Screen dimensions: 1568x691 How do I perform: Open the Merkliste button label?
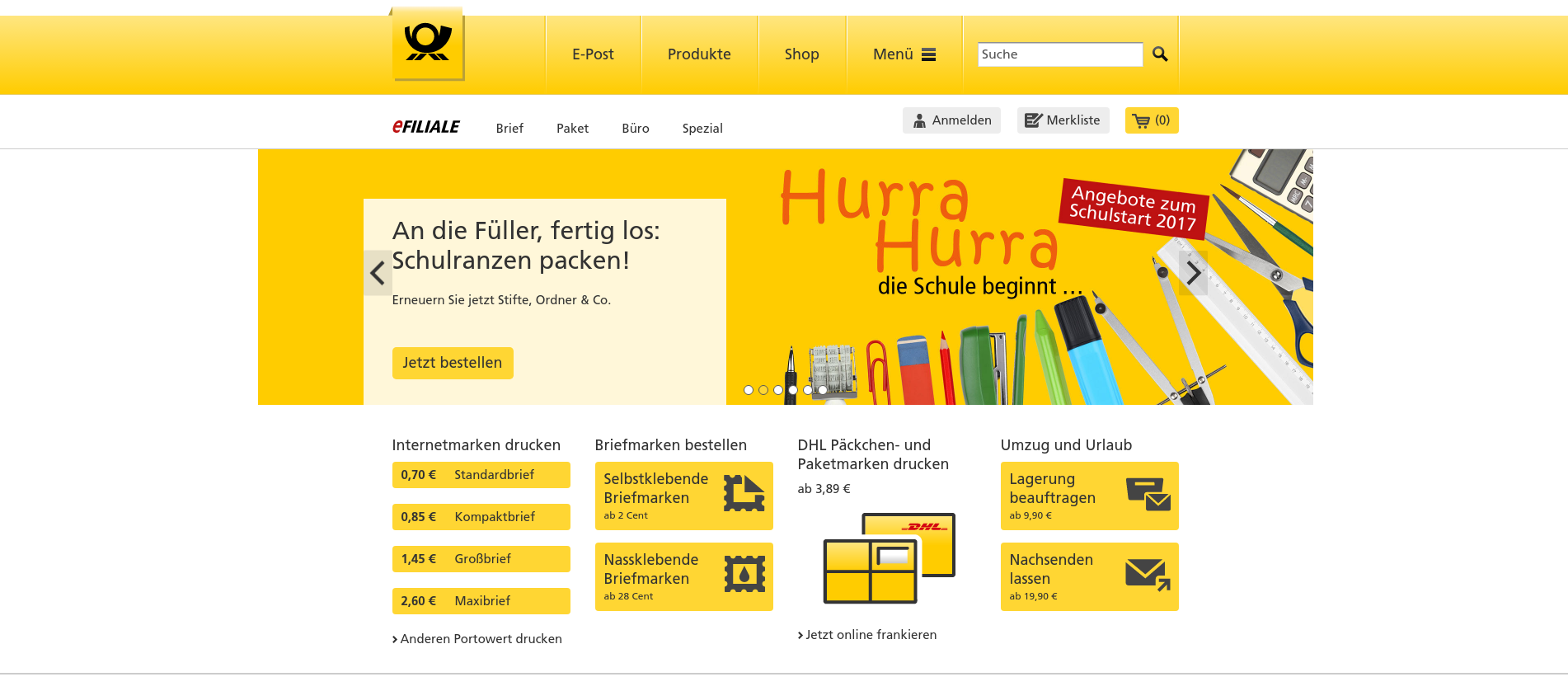1073,120
